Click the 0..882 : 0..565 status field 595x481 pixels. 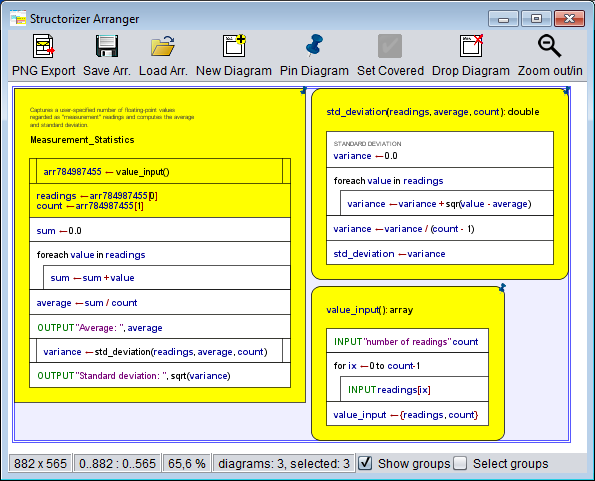pyautogui.click(x=117, y=463)
